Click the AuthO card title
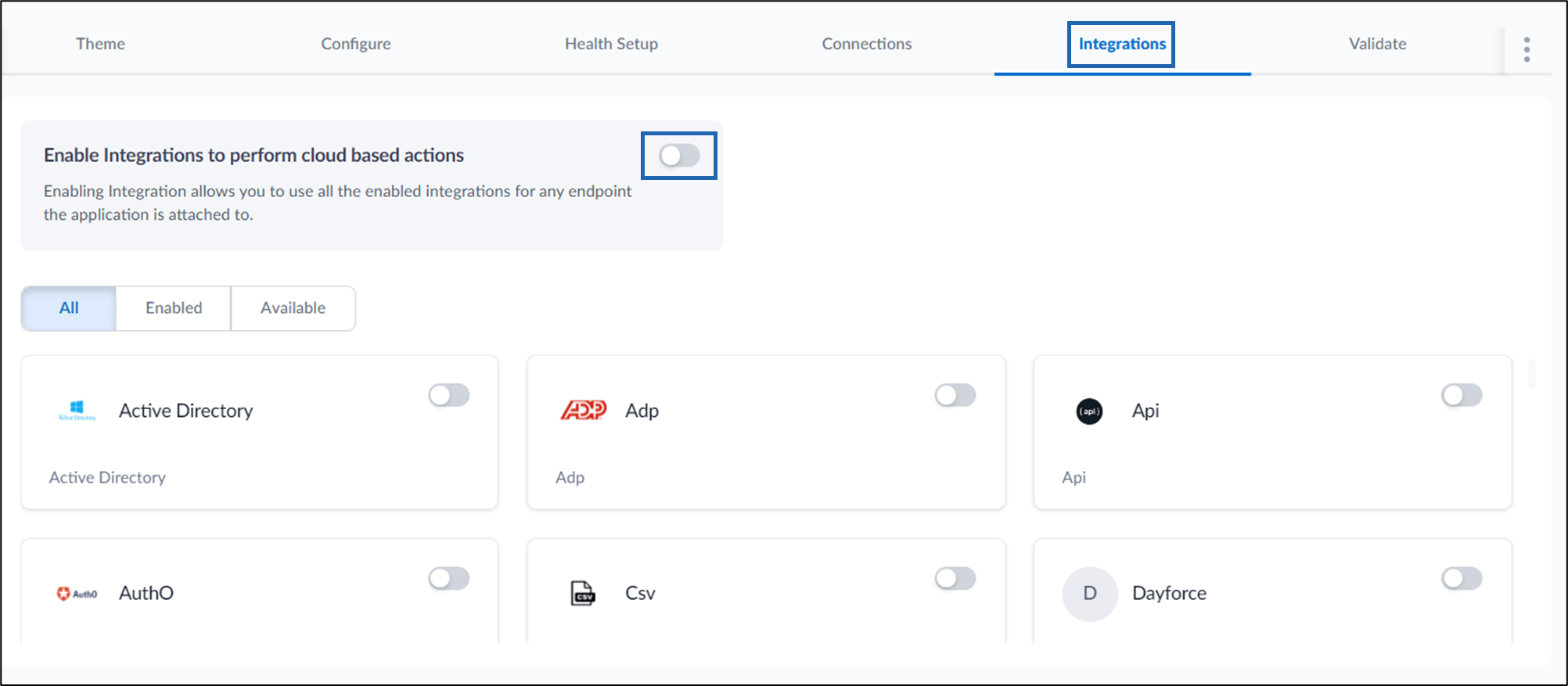The height and width of the screenshot is (686, 1568). [x=146, y=593]
